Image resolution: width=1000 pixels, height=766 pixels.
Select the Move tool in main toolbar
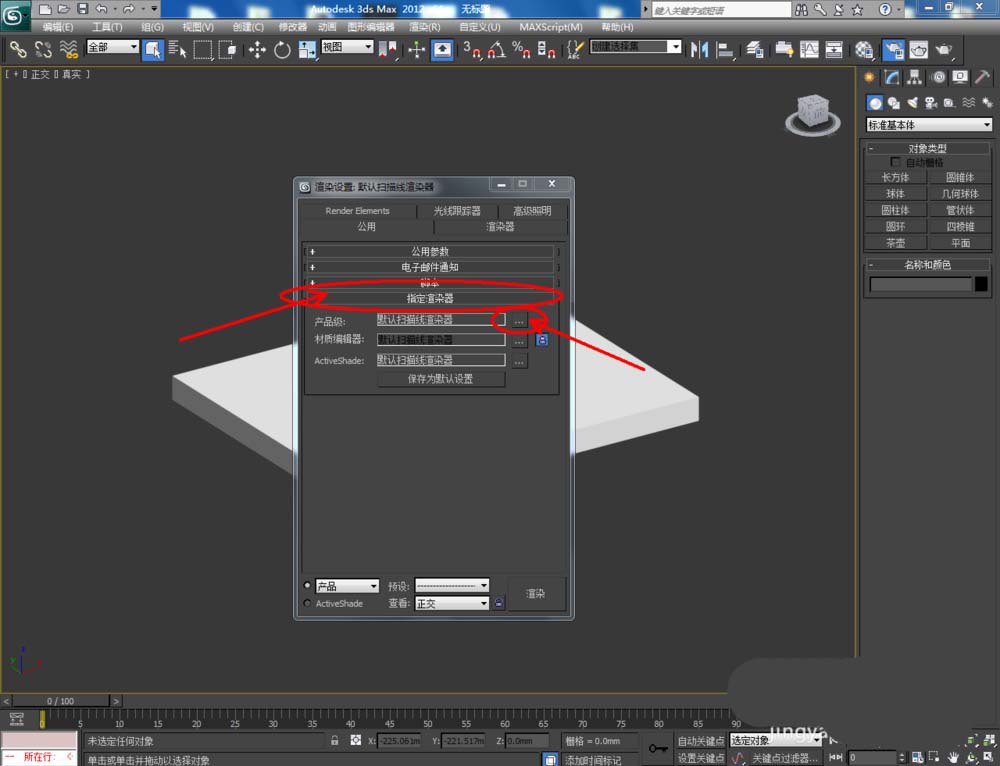click(x=257, y=49)
